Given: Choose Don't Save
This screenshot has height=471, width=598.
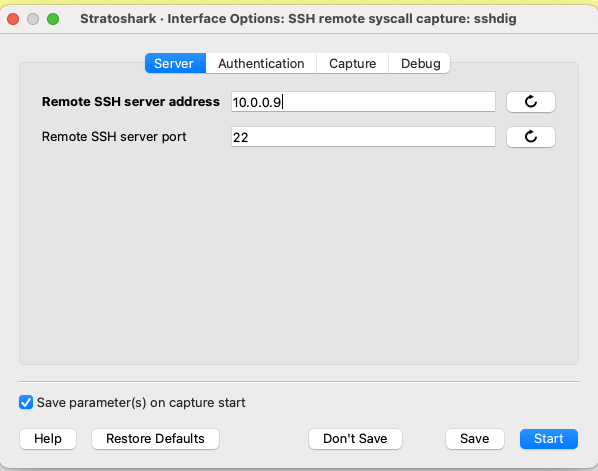Looking at the screenshot, I should pos(355,439).
